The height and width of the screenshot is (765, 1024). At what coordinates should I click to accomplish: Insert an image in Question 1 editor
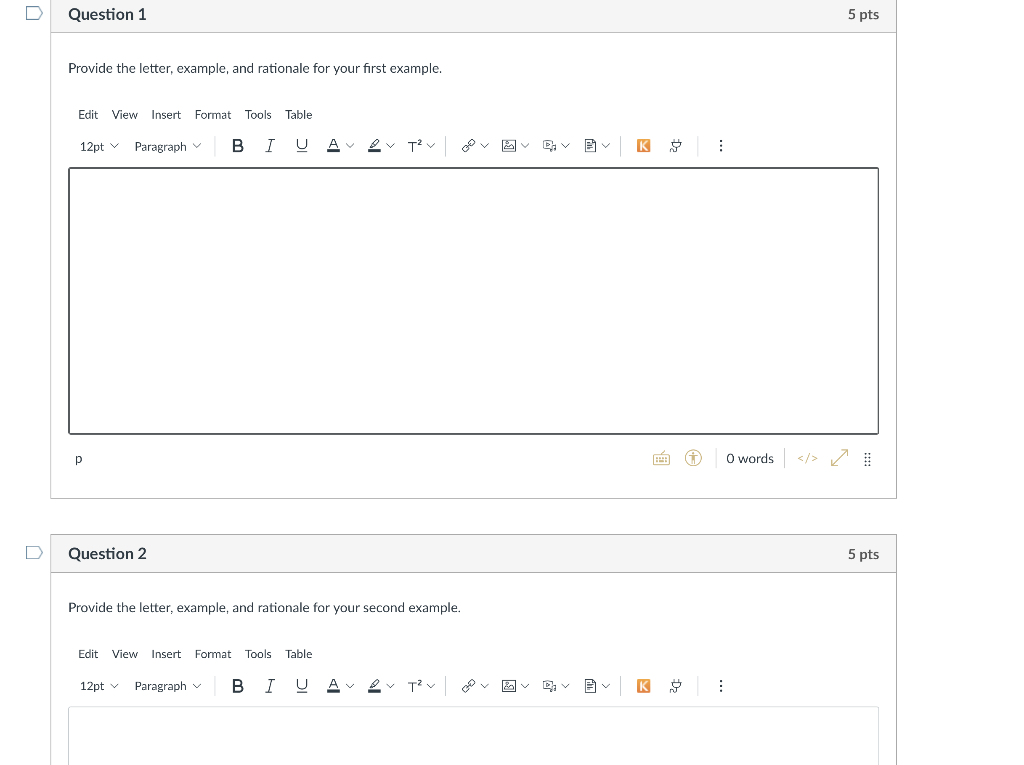coord(509,146)
